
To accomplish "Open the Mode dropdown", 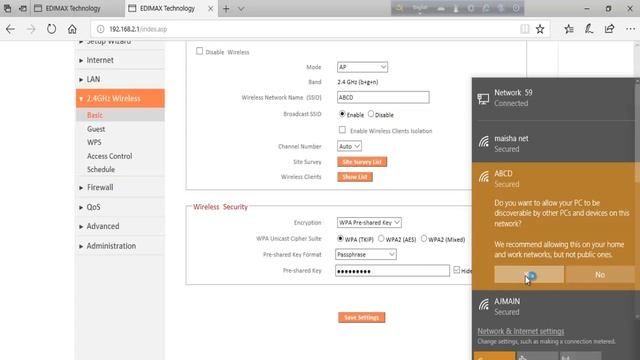I will point(362,67).
